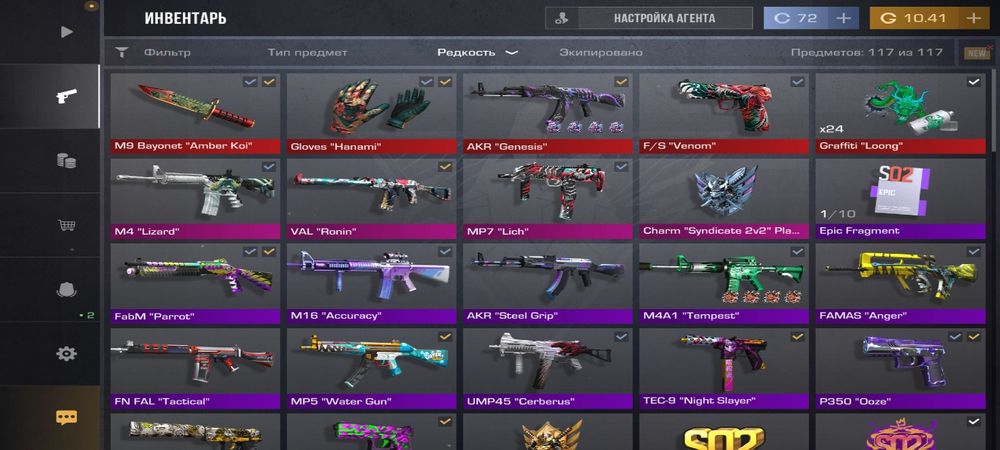Open the play arrow sidebar icon
Image resolution: width=1000 pixels, height=450 pixels.
67,32
